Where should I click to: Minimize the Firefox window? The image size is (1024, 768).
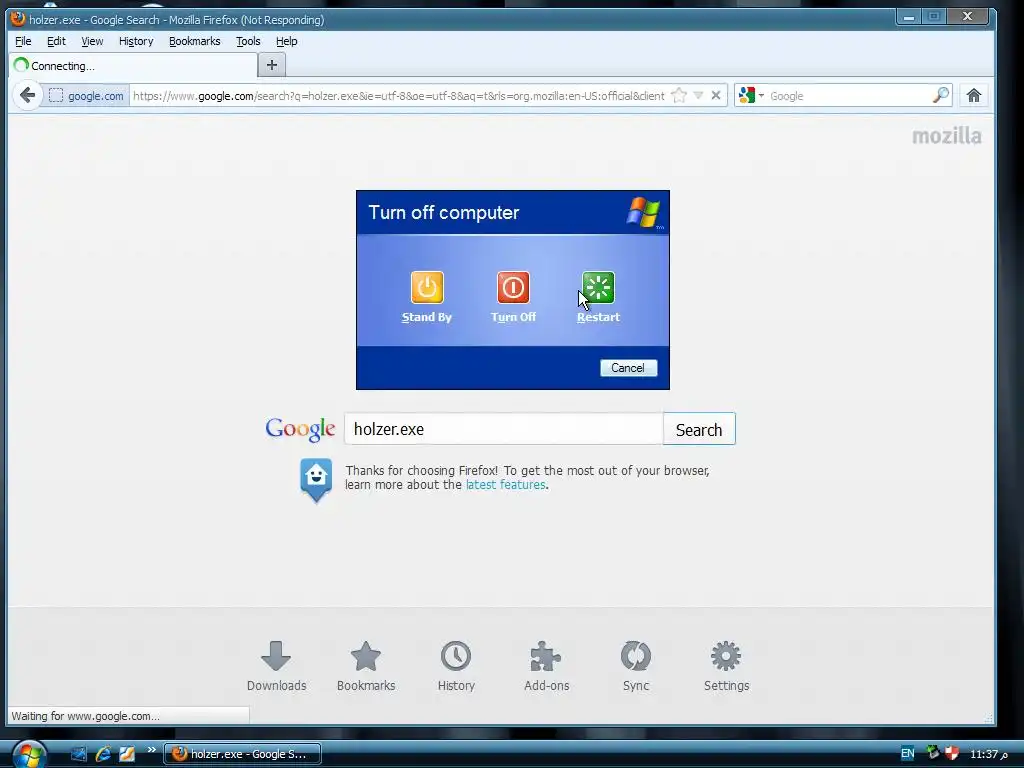tap(908, 16)
